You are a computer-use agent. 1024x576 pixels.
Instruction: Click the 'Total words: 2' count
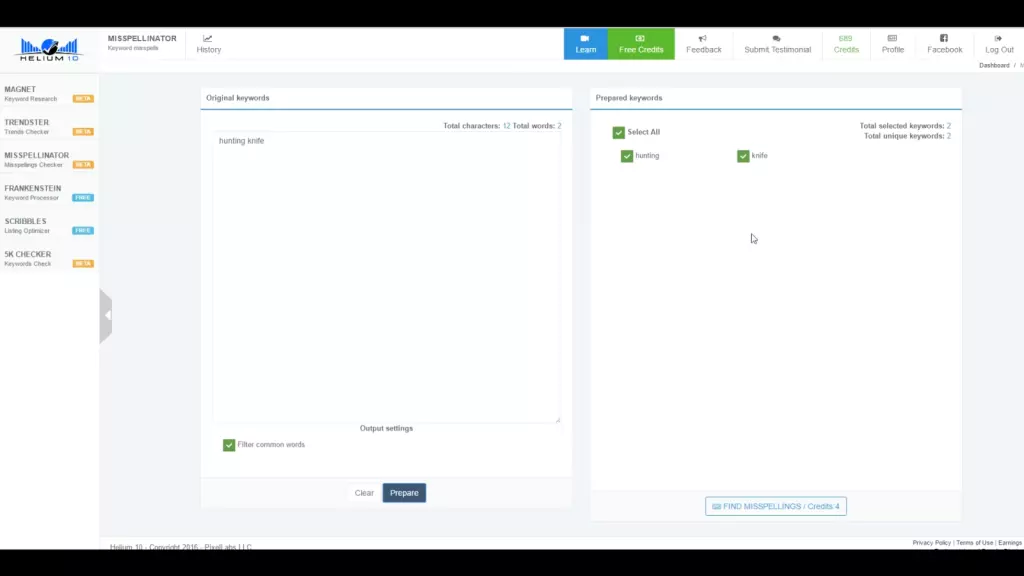[537, 126]
